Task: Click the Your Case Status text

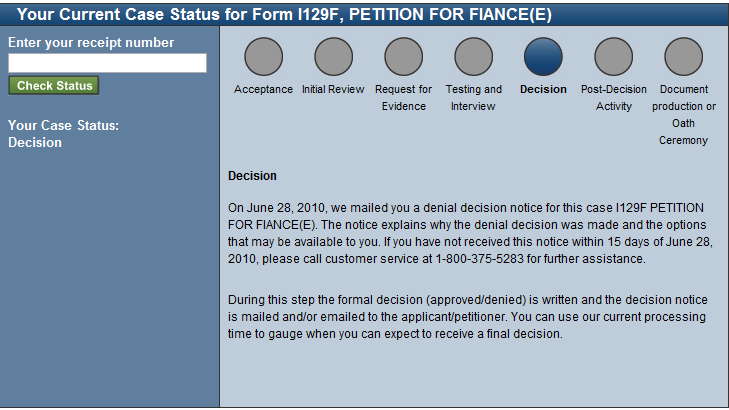Action: [63, 134]
